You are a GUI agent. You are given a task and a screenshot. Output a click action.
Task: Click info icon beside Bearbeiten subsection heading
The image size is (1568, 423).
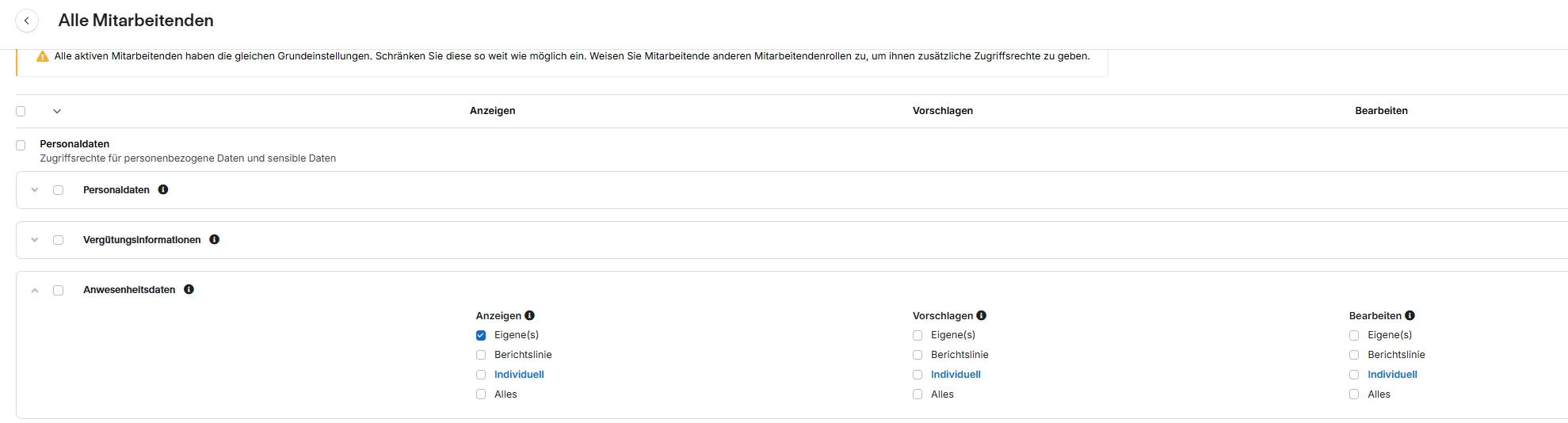tap(1410, 315)
